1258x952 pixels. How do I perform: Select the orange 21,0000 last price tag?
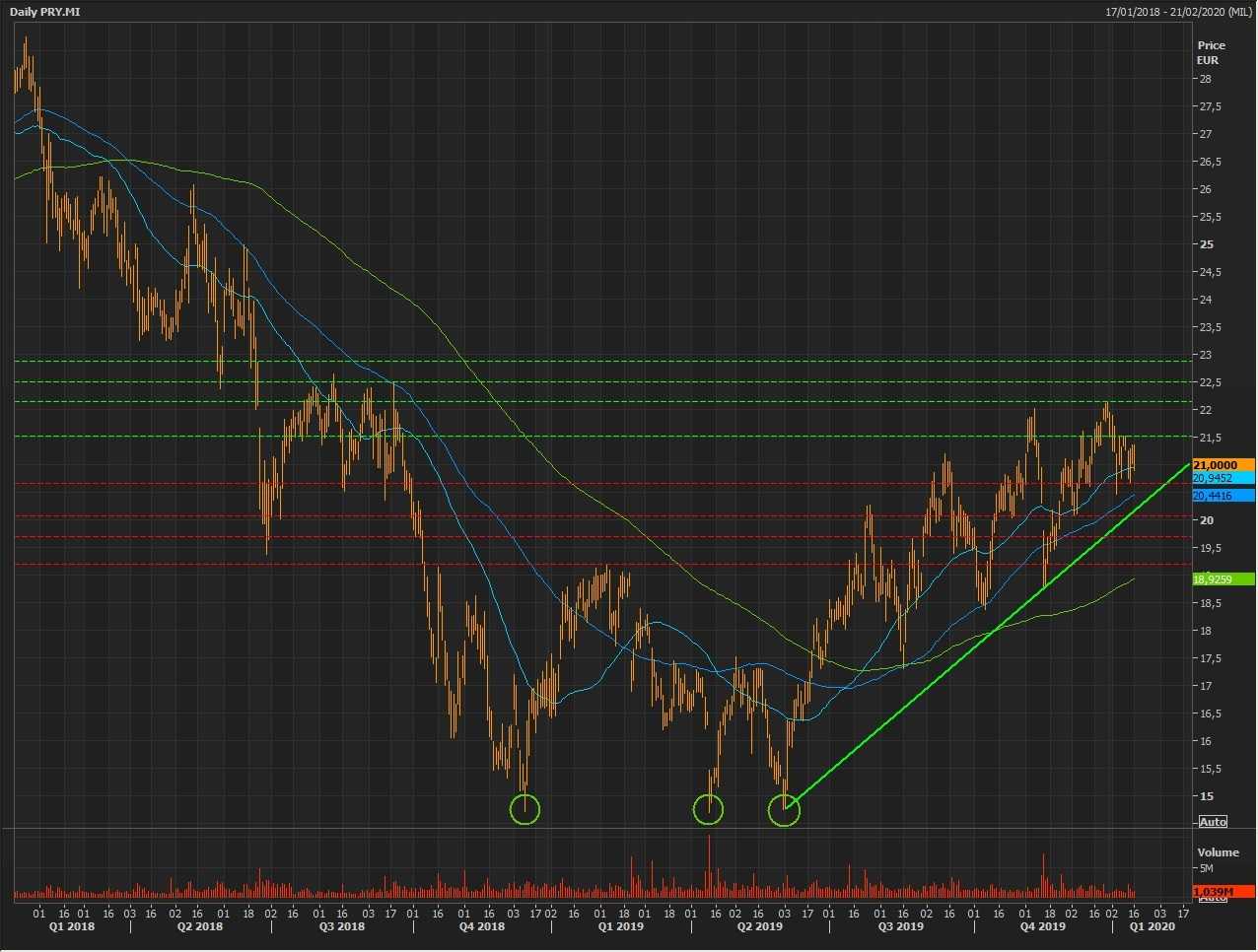pyautogui.click(x=1223, y=465)
